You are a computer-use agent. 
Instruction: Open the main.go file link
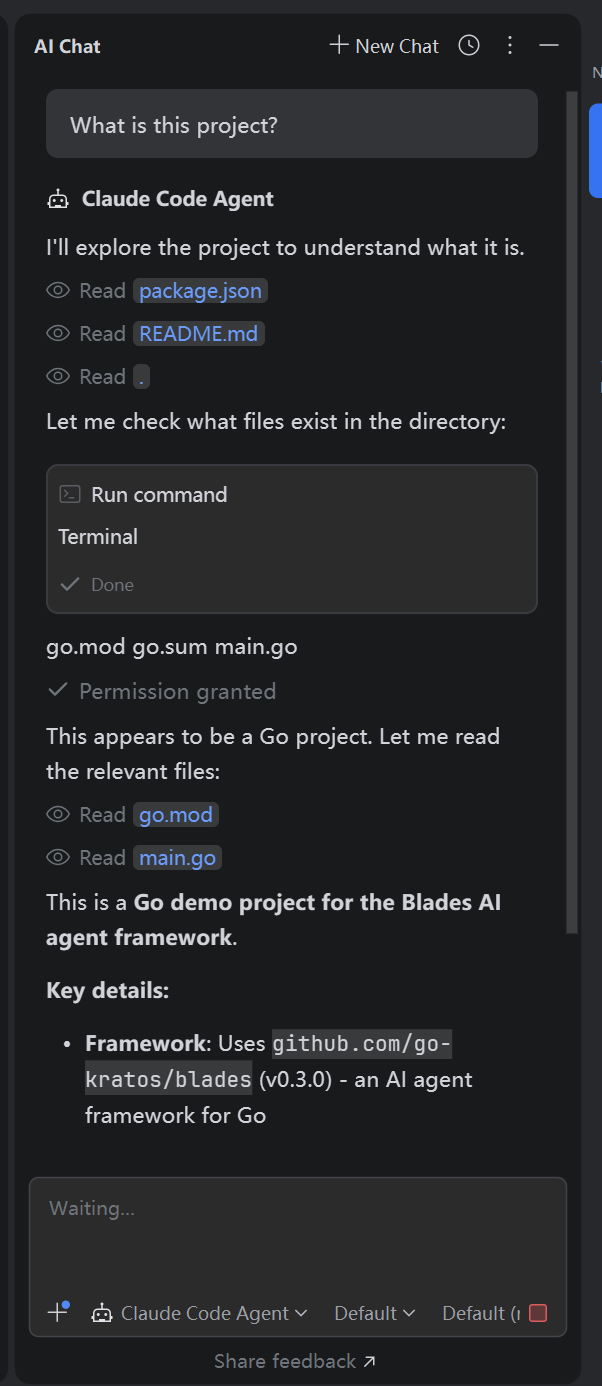coord(177,857)
